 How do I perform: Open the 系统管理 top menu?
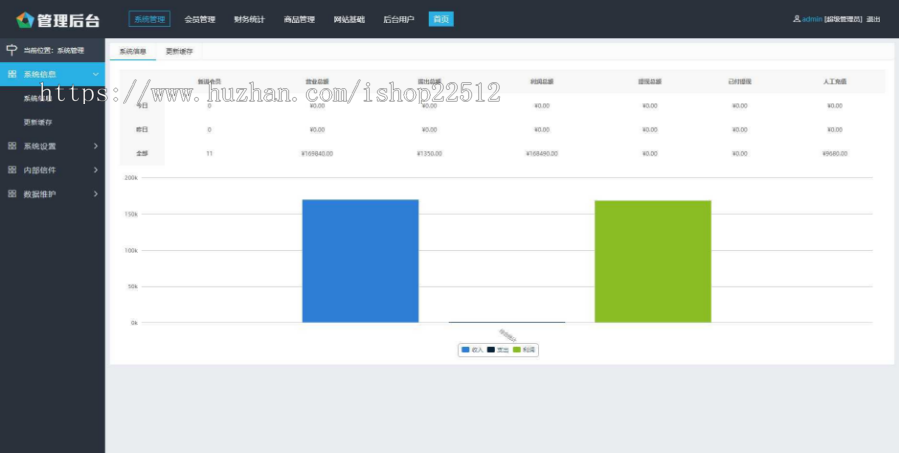coord(149,19)
